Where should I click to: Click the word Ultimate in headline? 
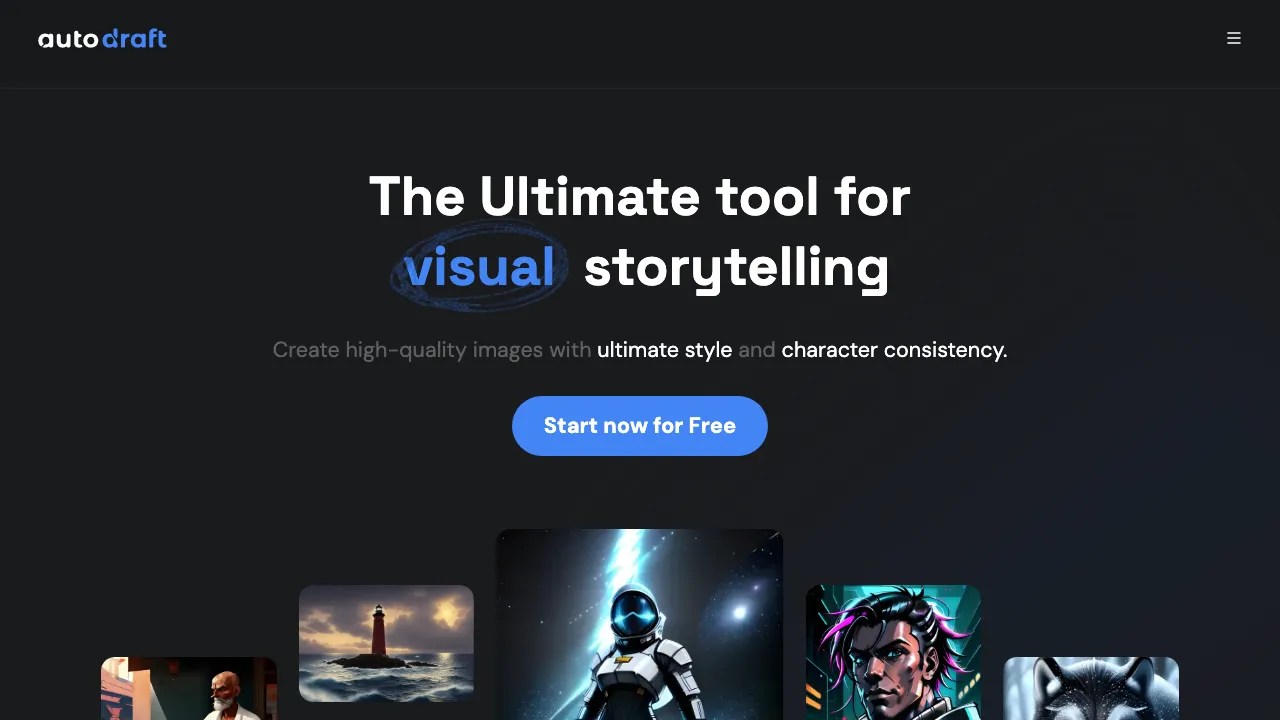[589, 196]
